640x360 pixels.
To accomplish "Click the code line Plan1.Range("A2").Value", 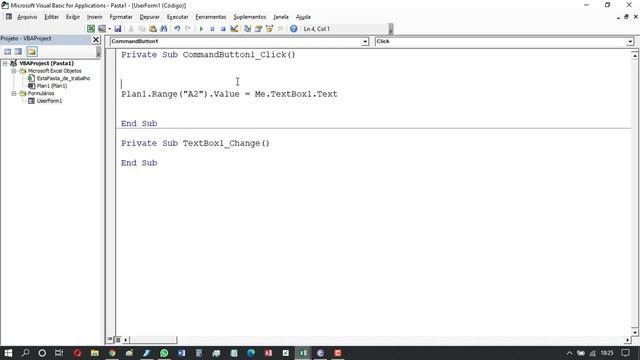I will tap(229, 94).
